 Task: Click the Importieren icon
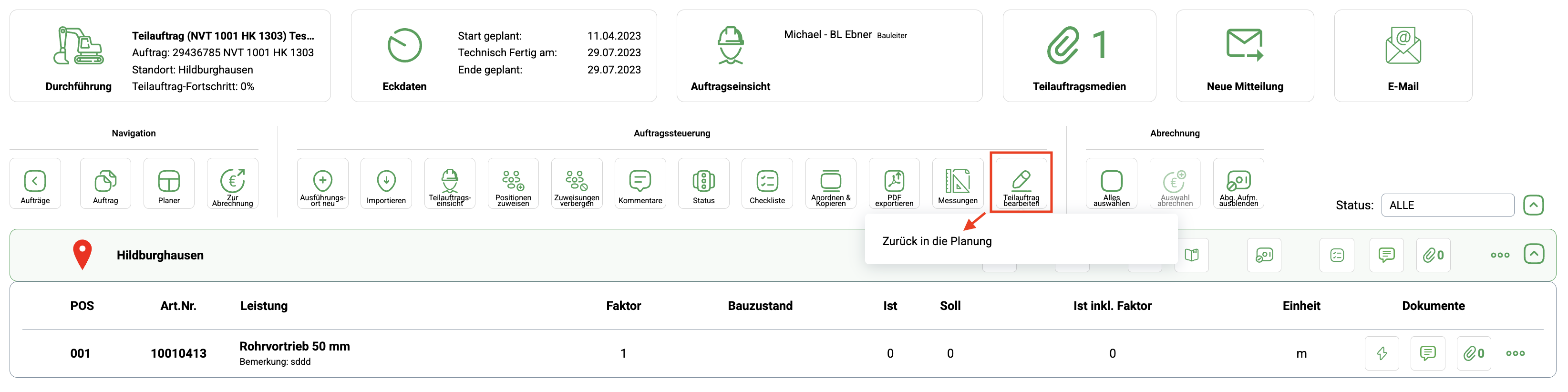[386, 183]
